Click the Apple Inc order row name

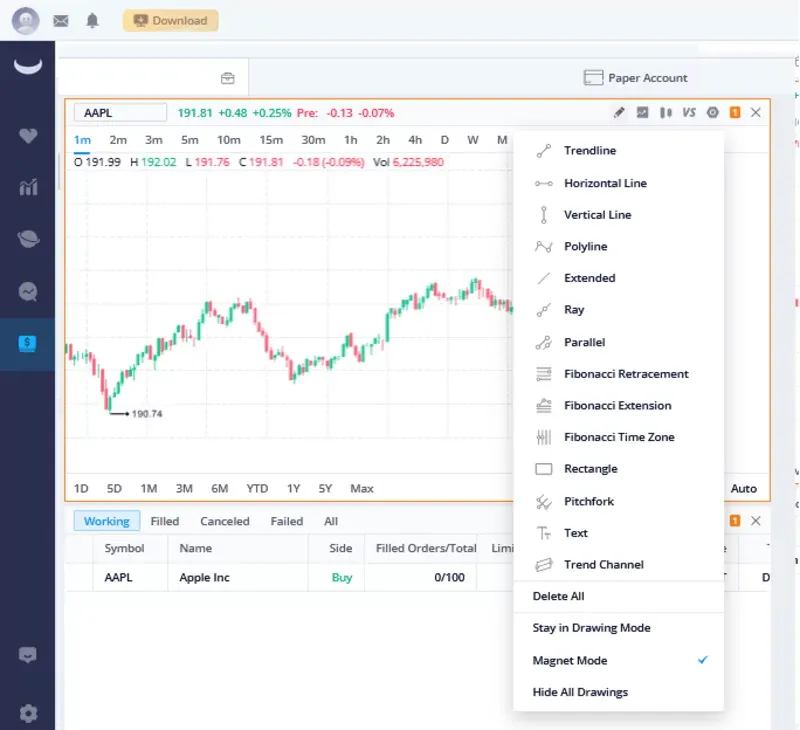(204, 577)
